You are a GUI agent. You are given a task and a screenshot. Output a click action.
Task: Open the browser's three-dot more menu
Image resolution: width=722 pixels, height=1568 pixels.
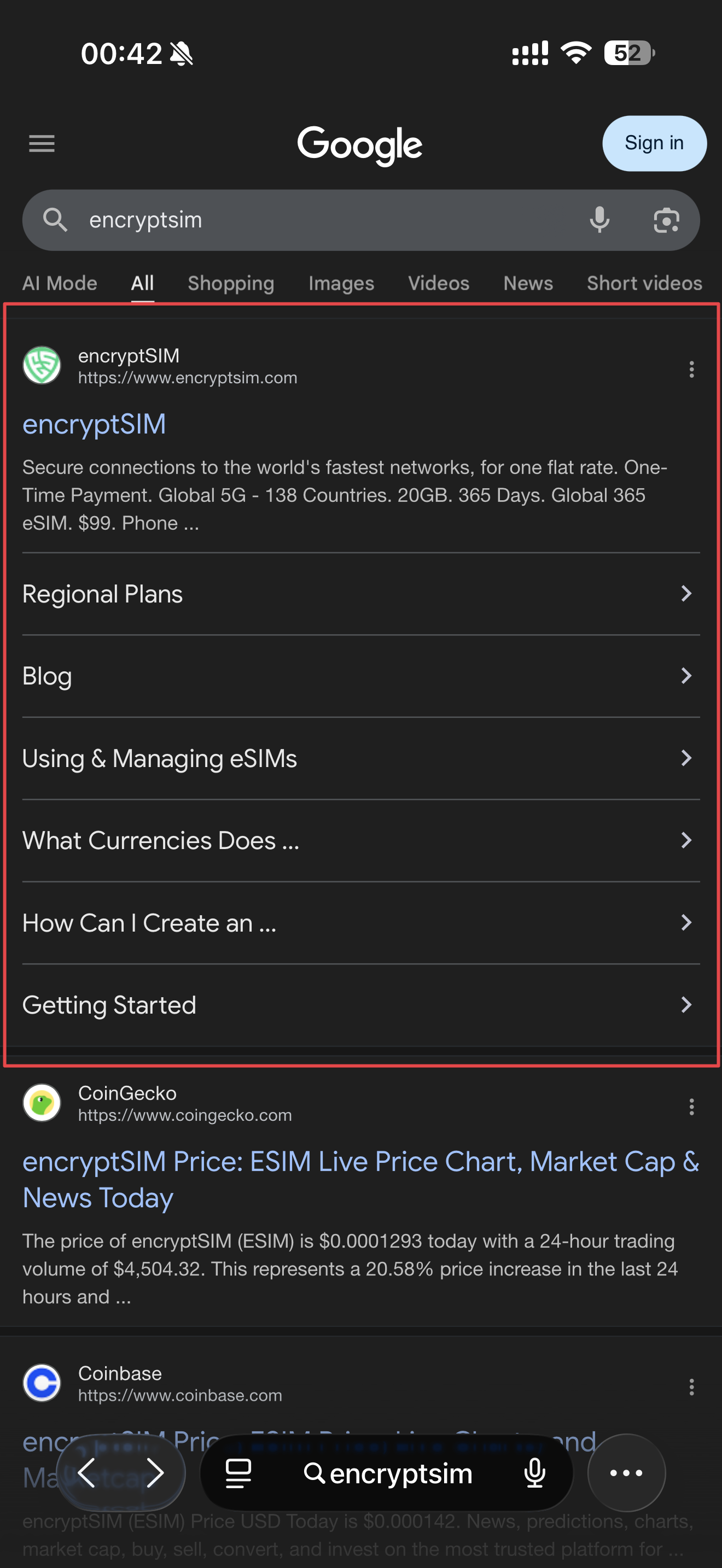coord(626,1473)
